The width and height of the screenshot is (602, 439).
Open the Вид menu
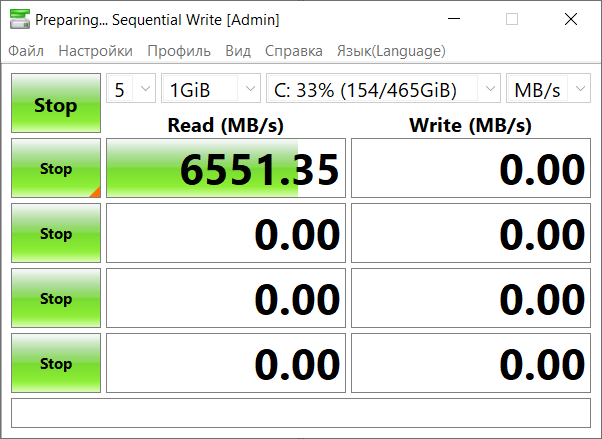point(238,51)
